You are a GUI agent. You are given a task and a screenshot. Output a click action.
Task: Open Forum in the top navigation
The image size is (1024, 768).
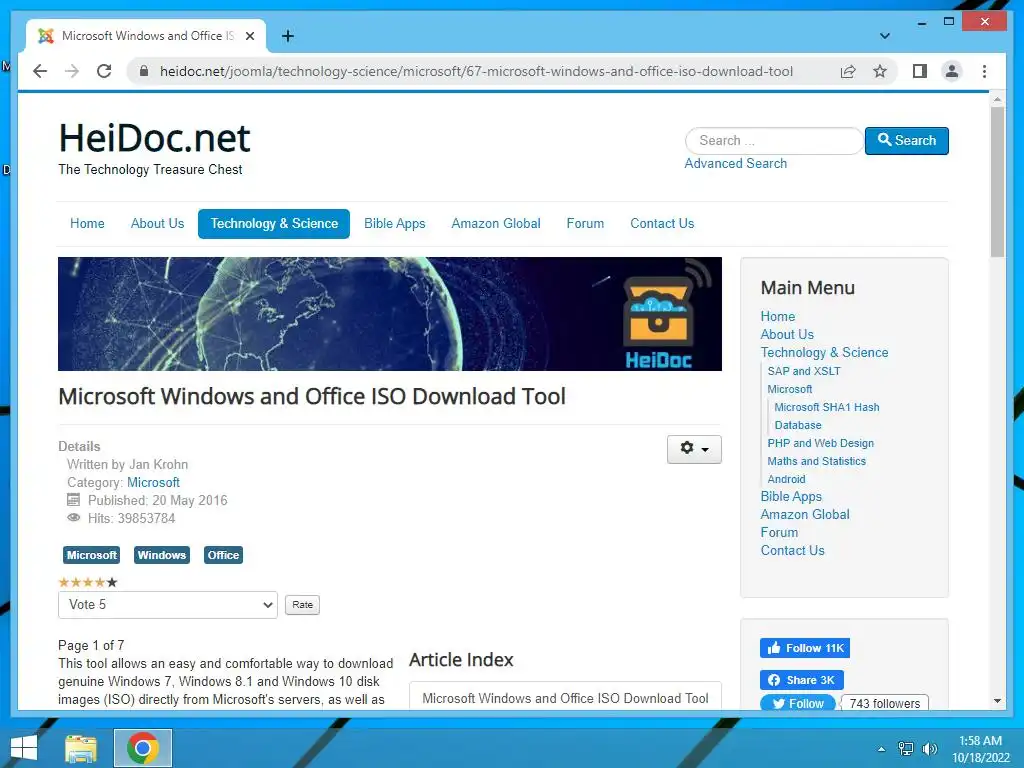coord(585,223)
